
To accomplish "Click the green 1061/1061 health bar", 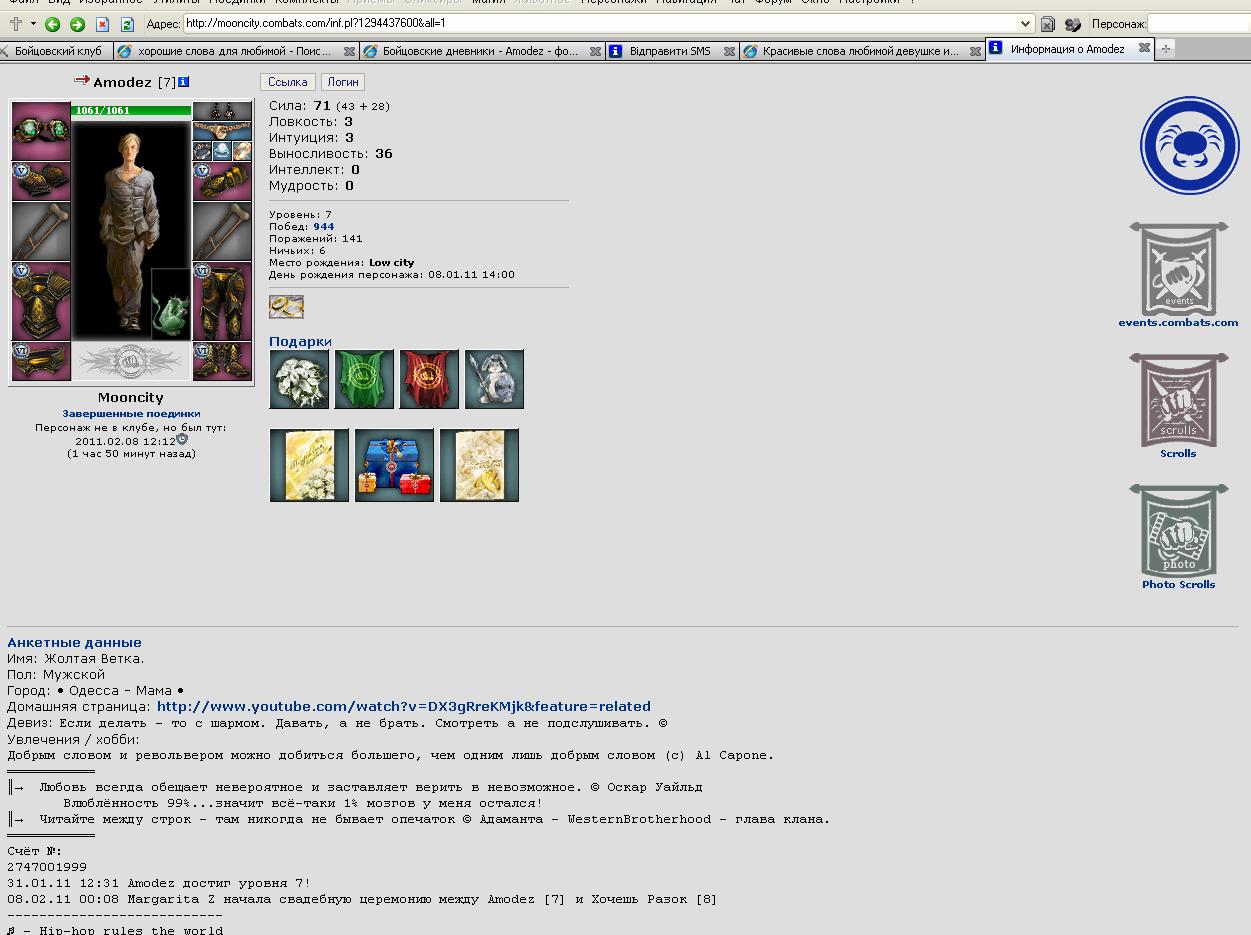I will [131, 110].
